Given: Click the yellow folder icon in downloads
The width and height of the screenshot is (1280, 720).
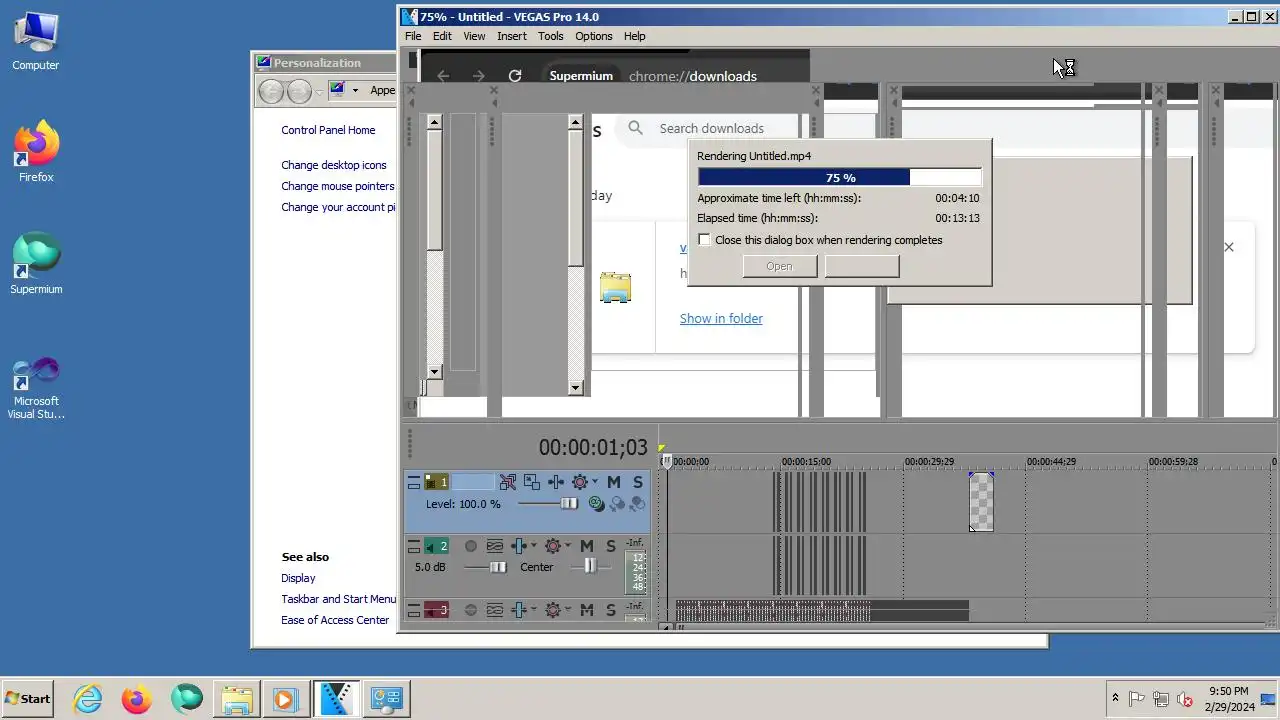Looking at the screenshot, I should tap(615, 287).
